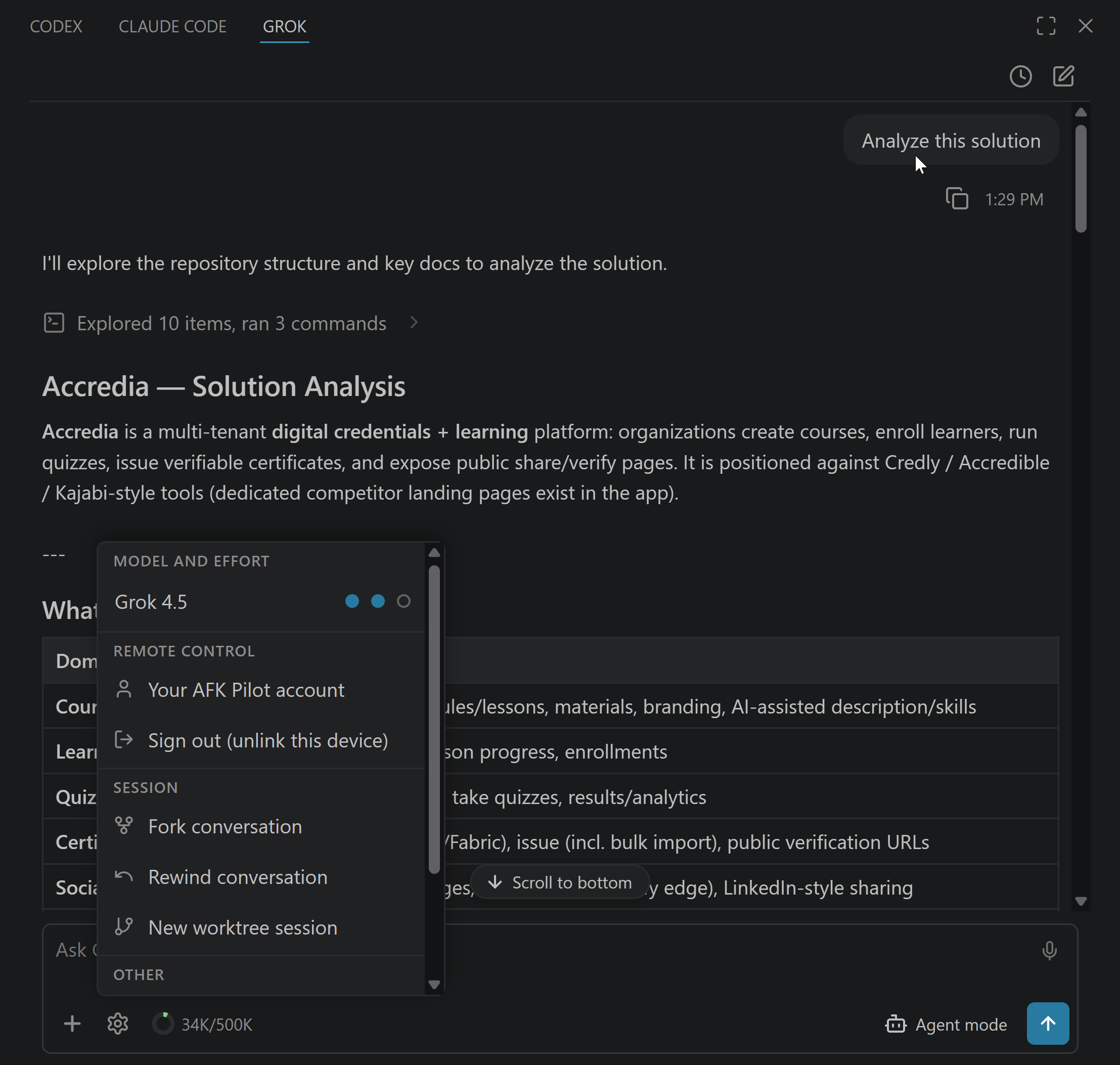This screenshot has height=1065, width=1120.
Task: Select Grok 4.5 model entry
Action: (262, 602)
